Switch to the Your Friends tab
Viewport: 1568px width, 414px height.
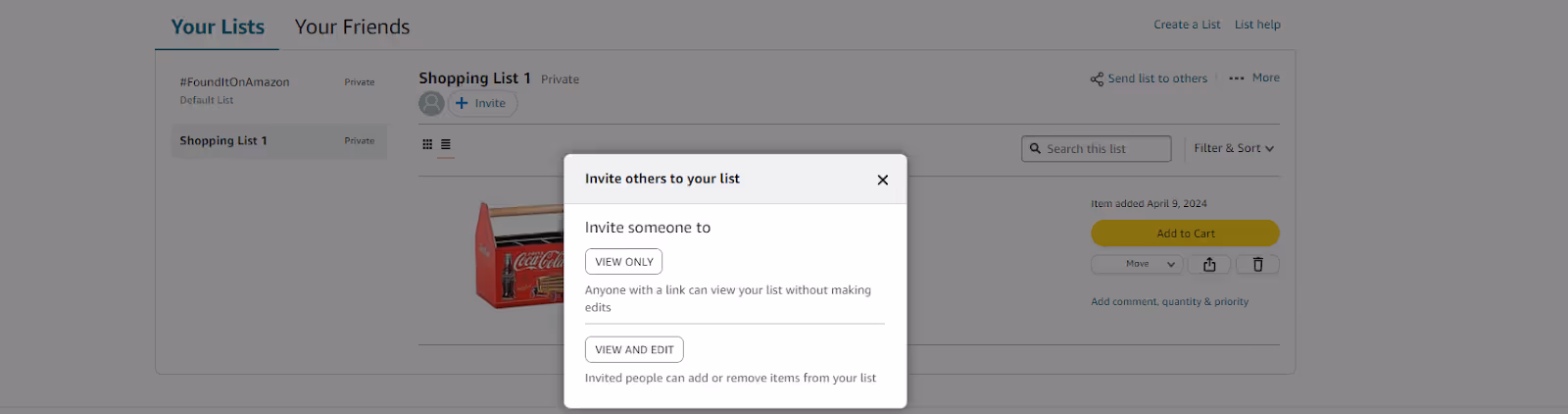coord(353,26)
